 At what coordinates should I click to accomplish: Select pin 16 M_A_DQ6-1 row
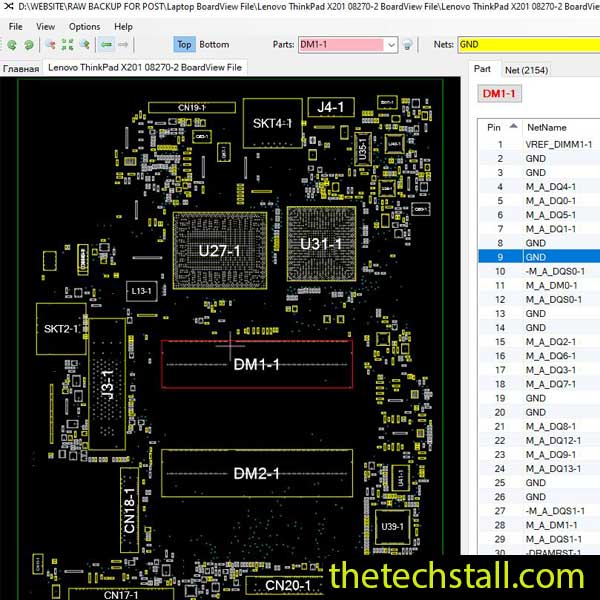tap(539, 356)
